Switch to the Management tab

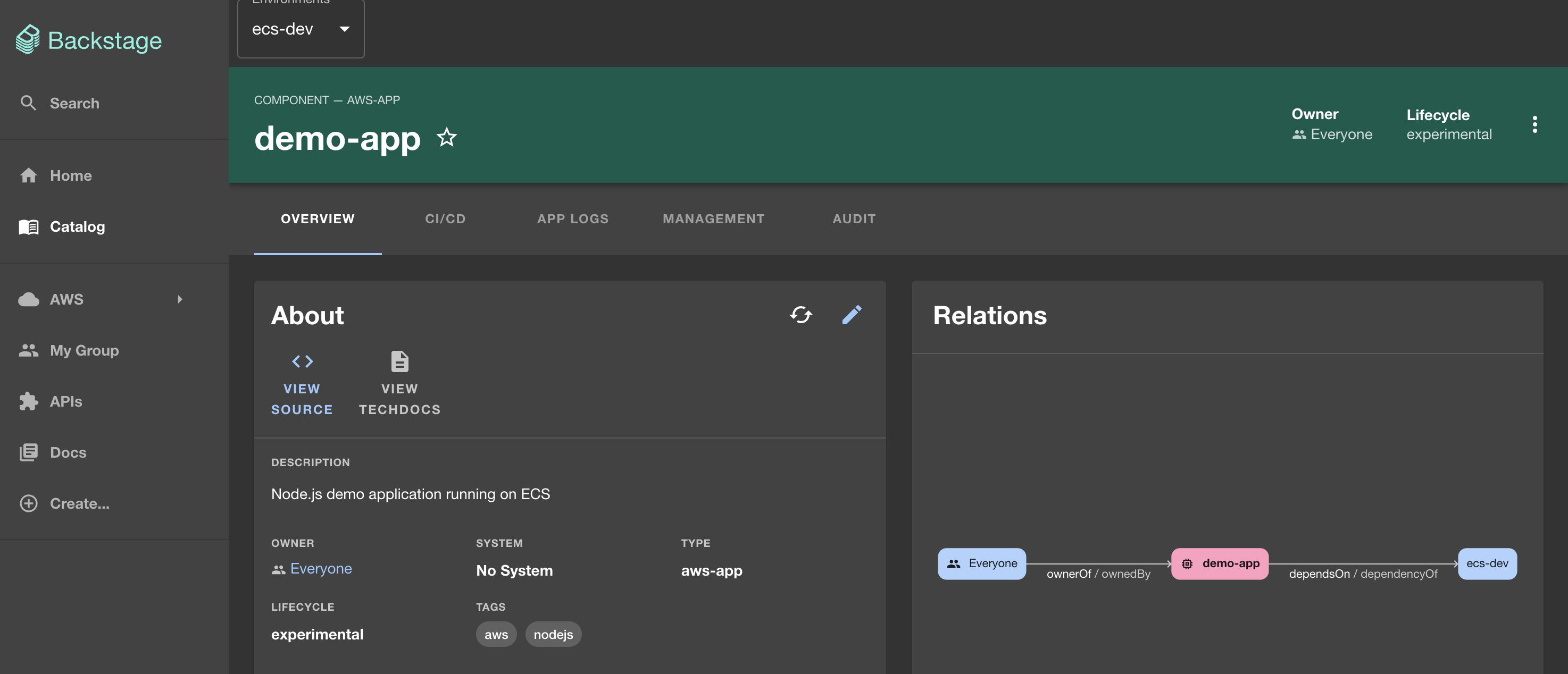point(713,218)
